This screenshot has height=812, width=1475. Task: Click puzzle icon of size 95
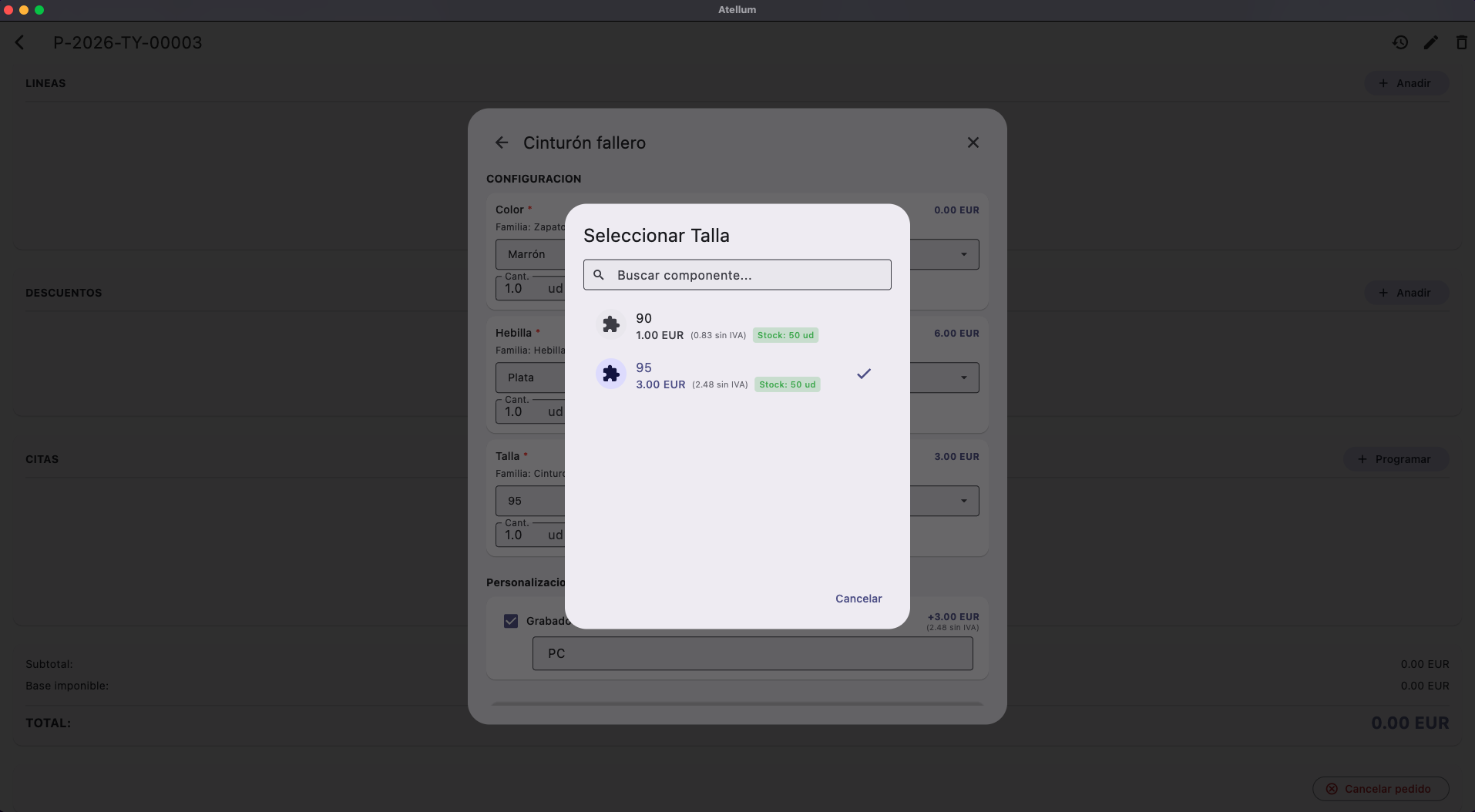coord(611,374)
